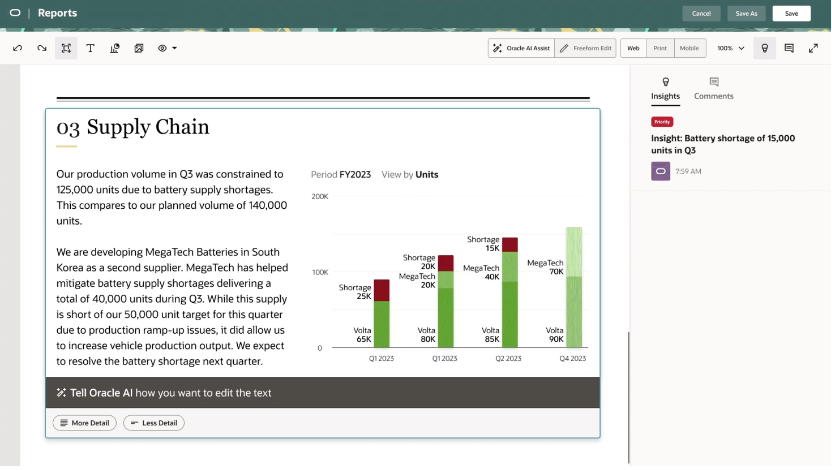Select the Print view mode
The height and width of the screenshot is (470, 832).
pos(660,48)
